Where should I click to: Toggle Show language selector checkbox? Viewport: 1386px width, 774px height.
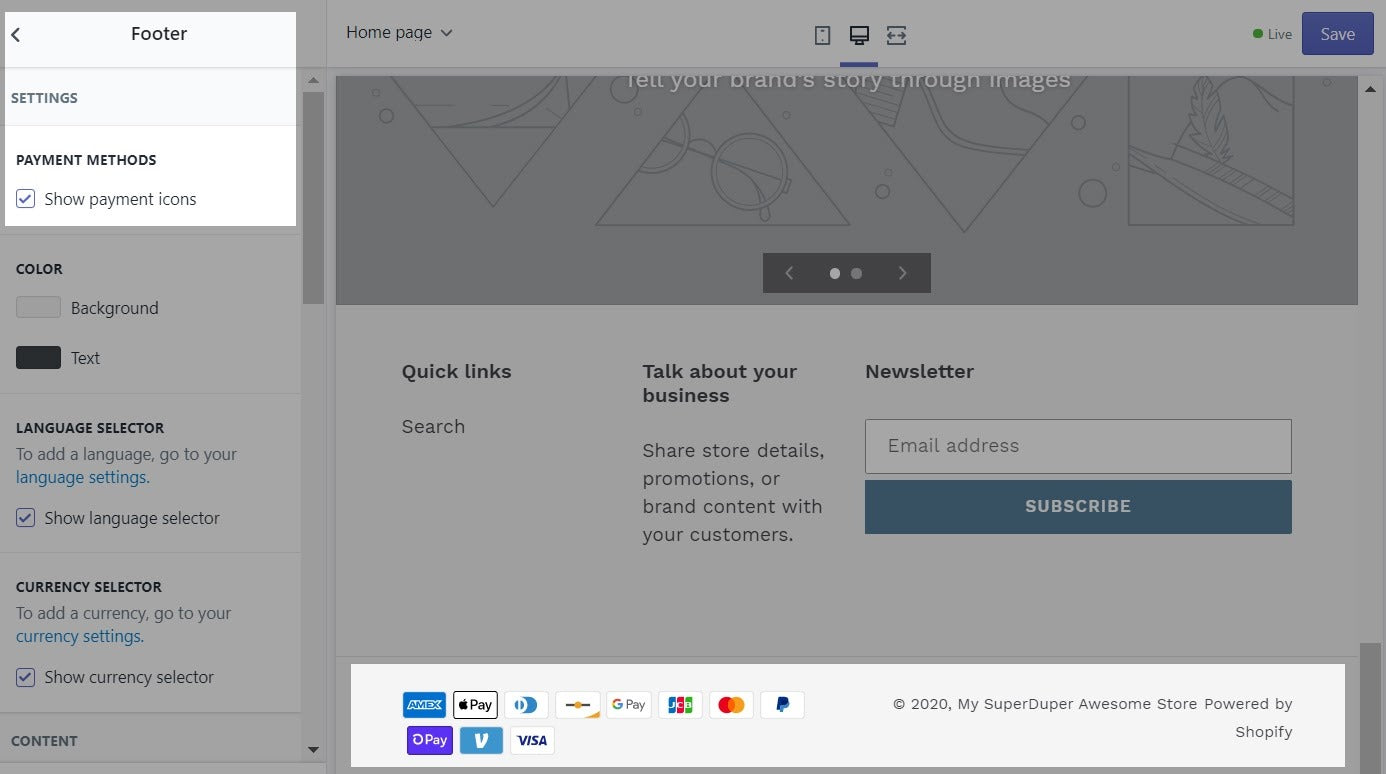click(x=26, y=518)
